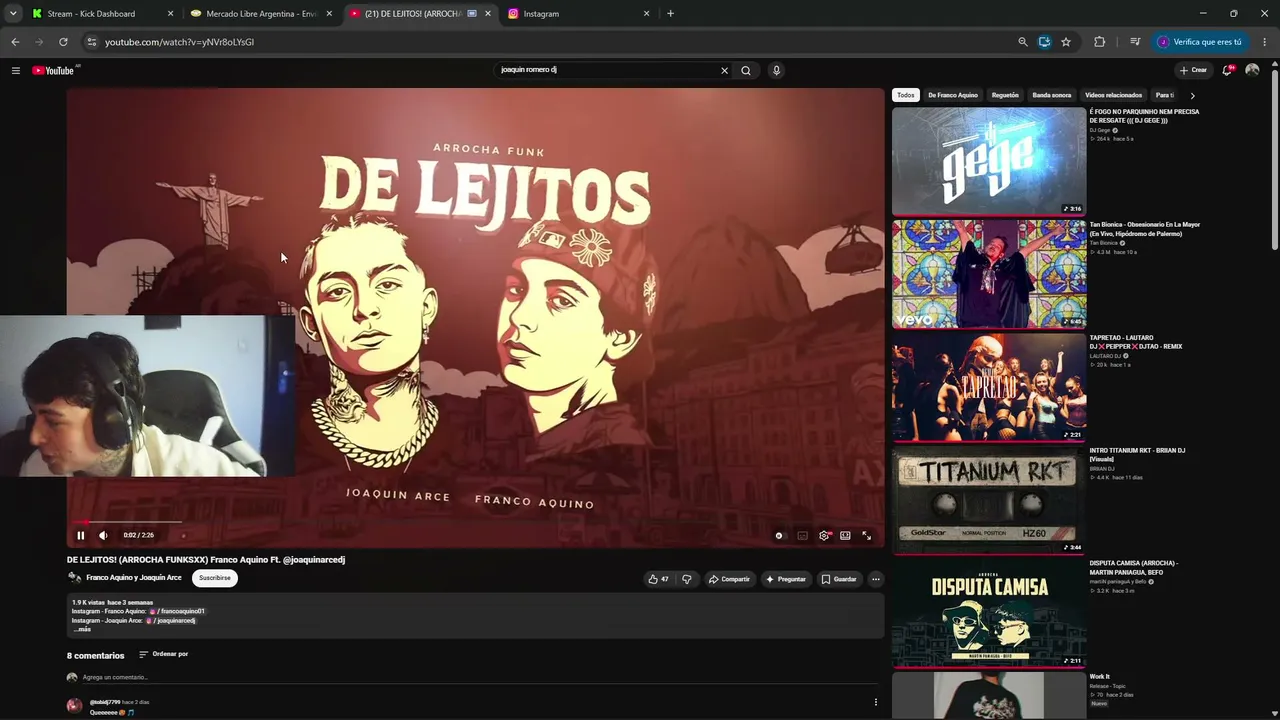This screenshot has height=720, width=1280.
Task: Open the media controls icon in the toolbar
Action: point(1135,42)
